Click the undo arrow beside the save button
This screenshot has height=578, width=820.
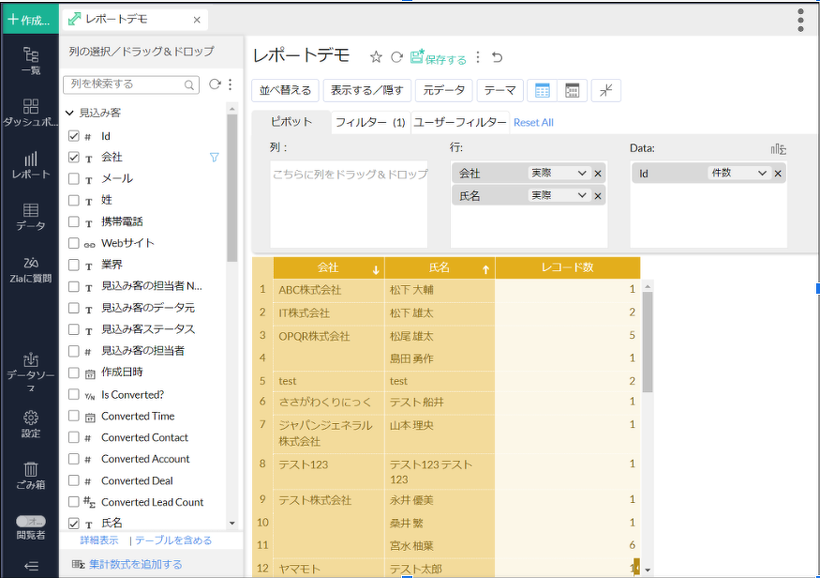(498, 58)
